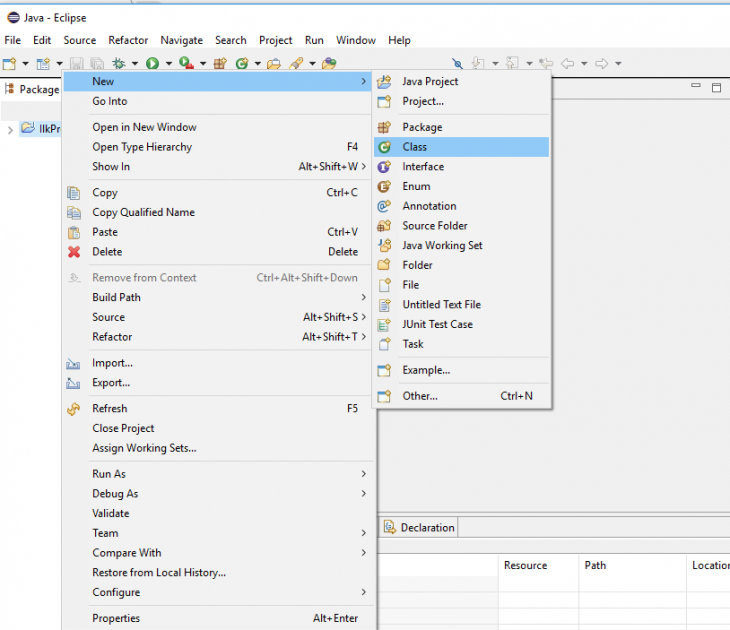Click the Back navigation arrow icon
The image size is (730, 630).
pos(568,63)
